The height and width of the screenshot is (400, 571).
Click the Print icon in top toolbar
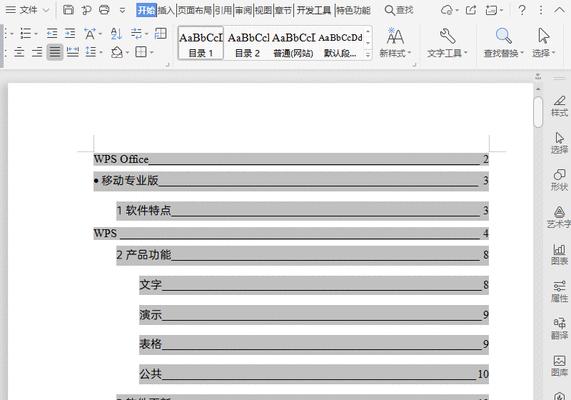point(105,10)
